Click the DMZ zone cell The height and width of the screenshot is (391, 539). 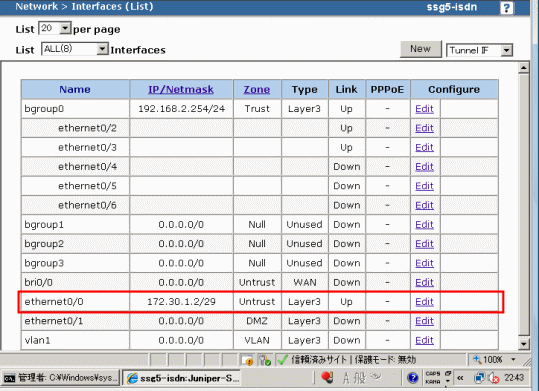click(257, 321)
